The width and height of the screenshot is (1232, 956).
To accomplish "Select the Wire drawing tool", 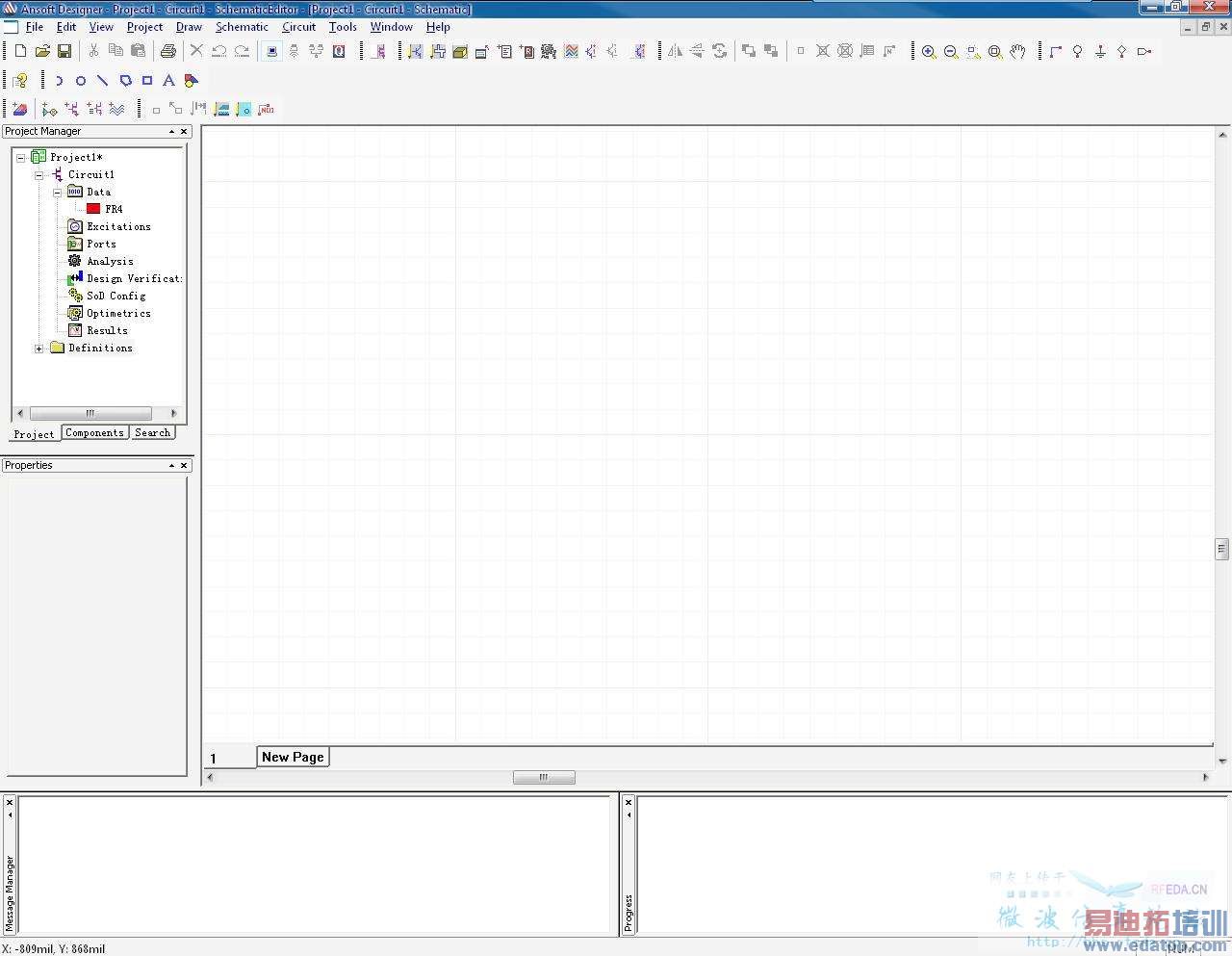I will tap(1056, 52).
